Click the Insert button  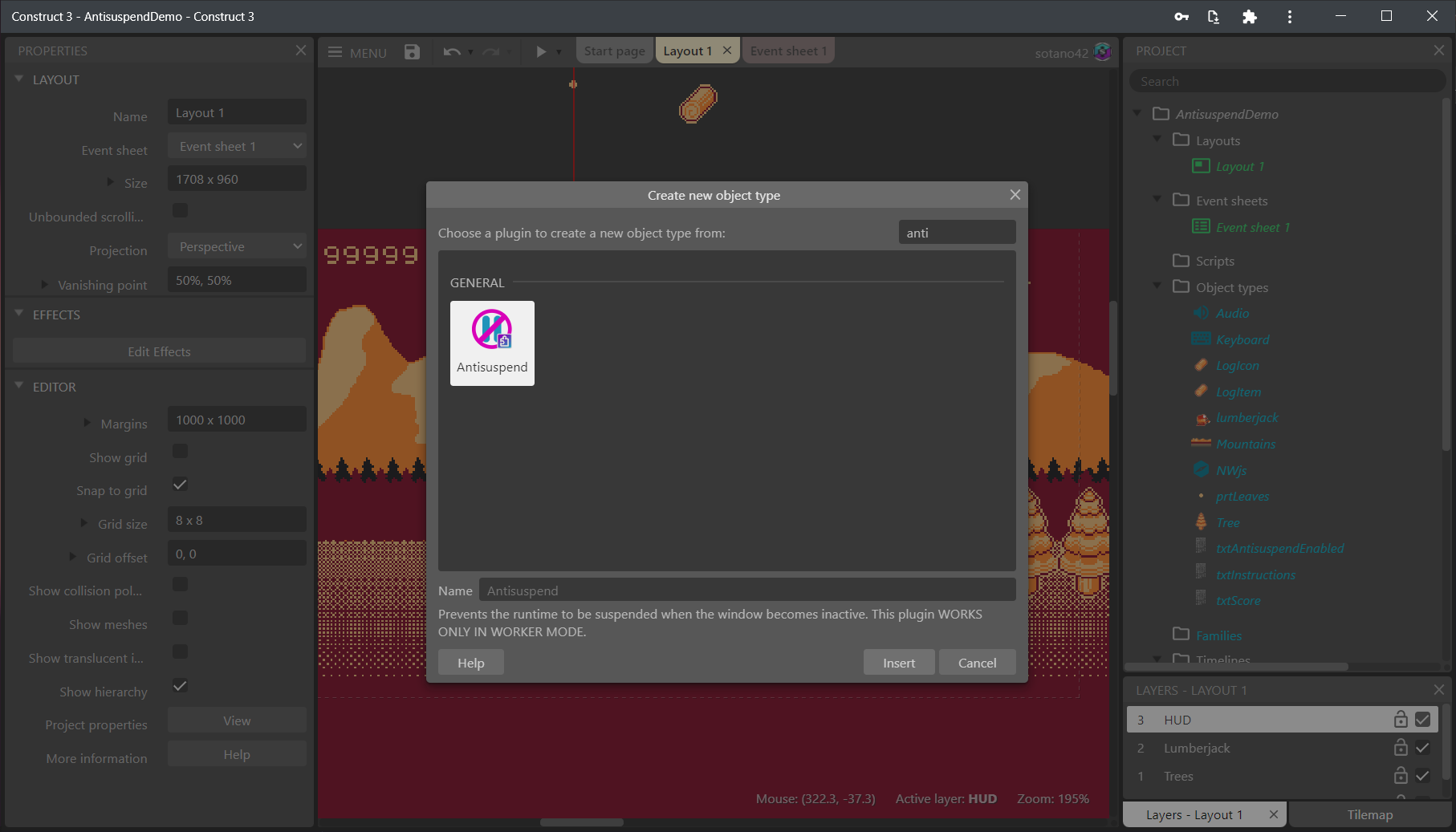click(898, 663)
